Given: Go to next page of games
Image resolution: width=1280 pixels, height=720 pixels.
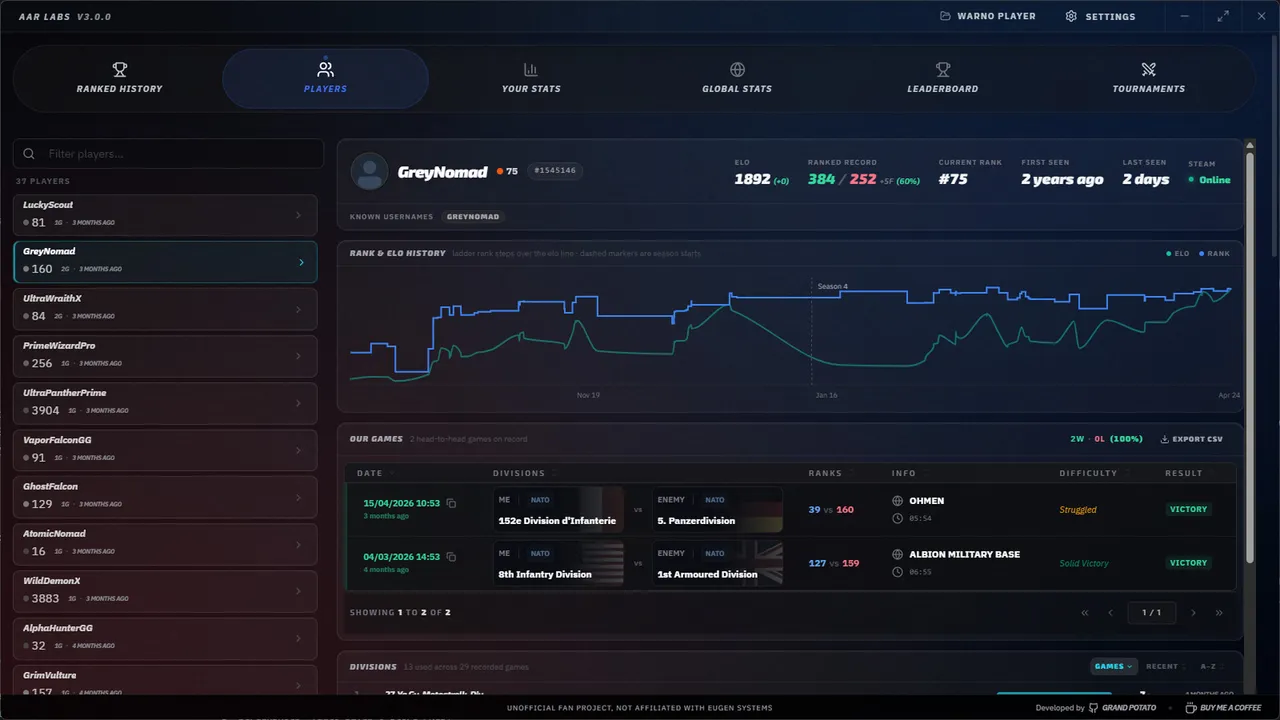Looking at the screenshot, I should click(1193, 613).
